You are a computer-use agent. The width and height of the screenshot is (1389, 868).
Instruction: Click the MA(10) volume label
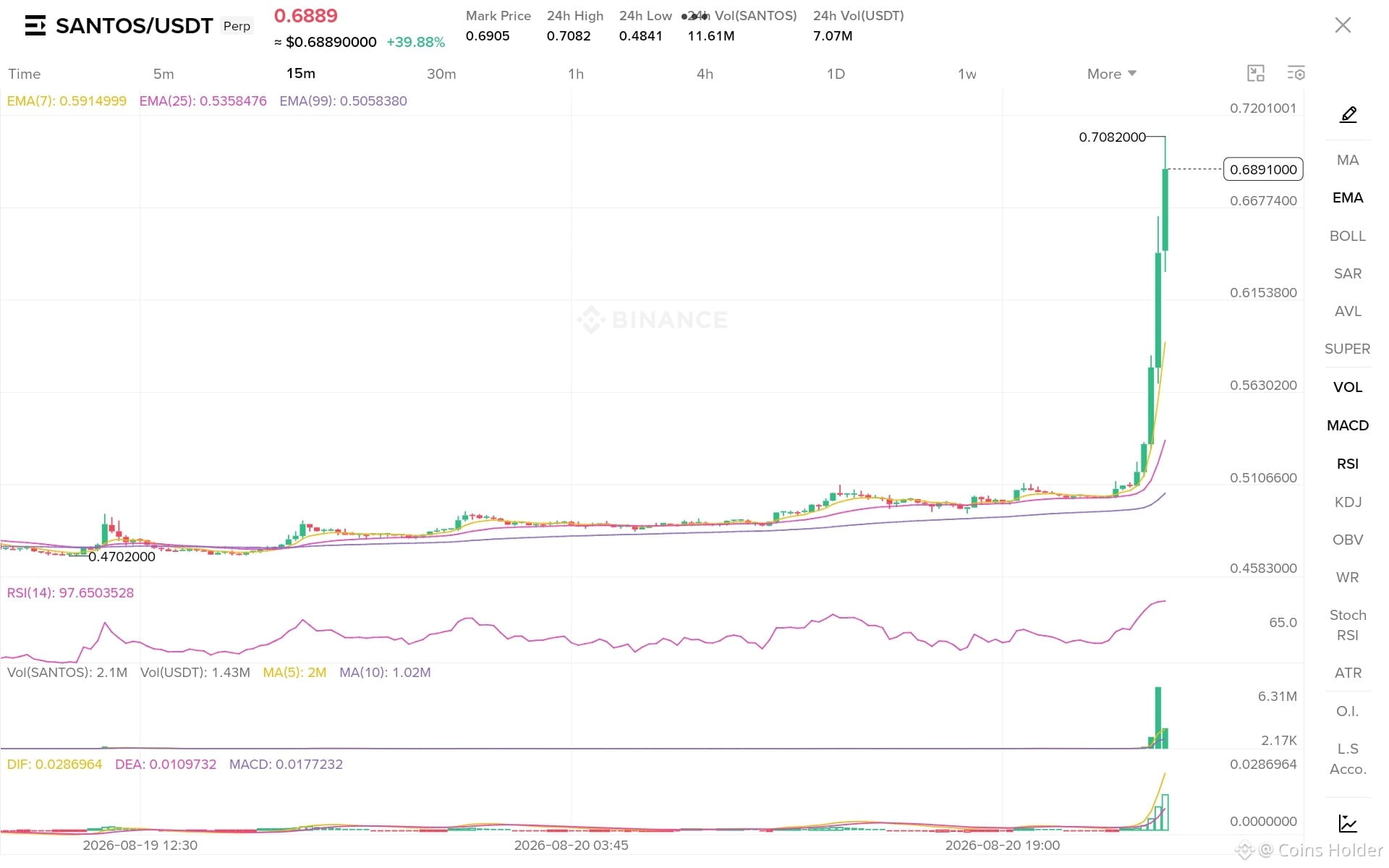[x=385, y=673]
